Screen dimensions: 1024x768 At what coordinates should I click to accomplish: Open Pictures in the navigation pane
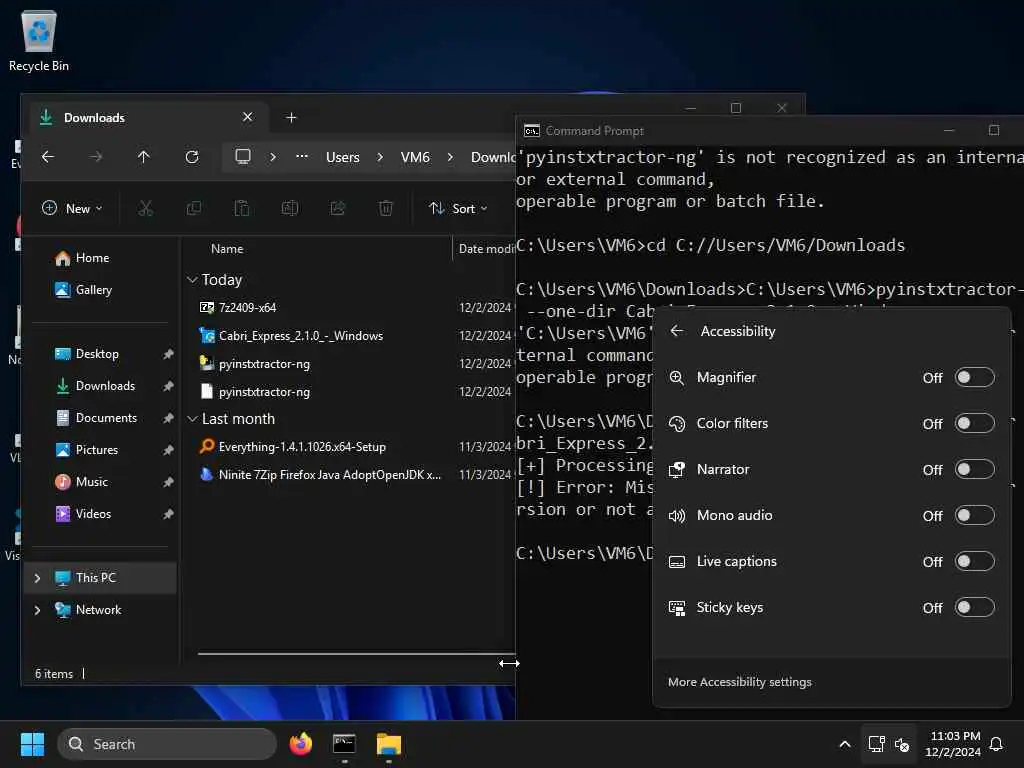87,450
